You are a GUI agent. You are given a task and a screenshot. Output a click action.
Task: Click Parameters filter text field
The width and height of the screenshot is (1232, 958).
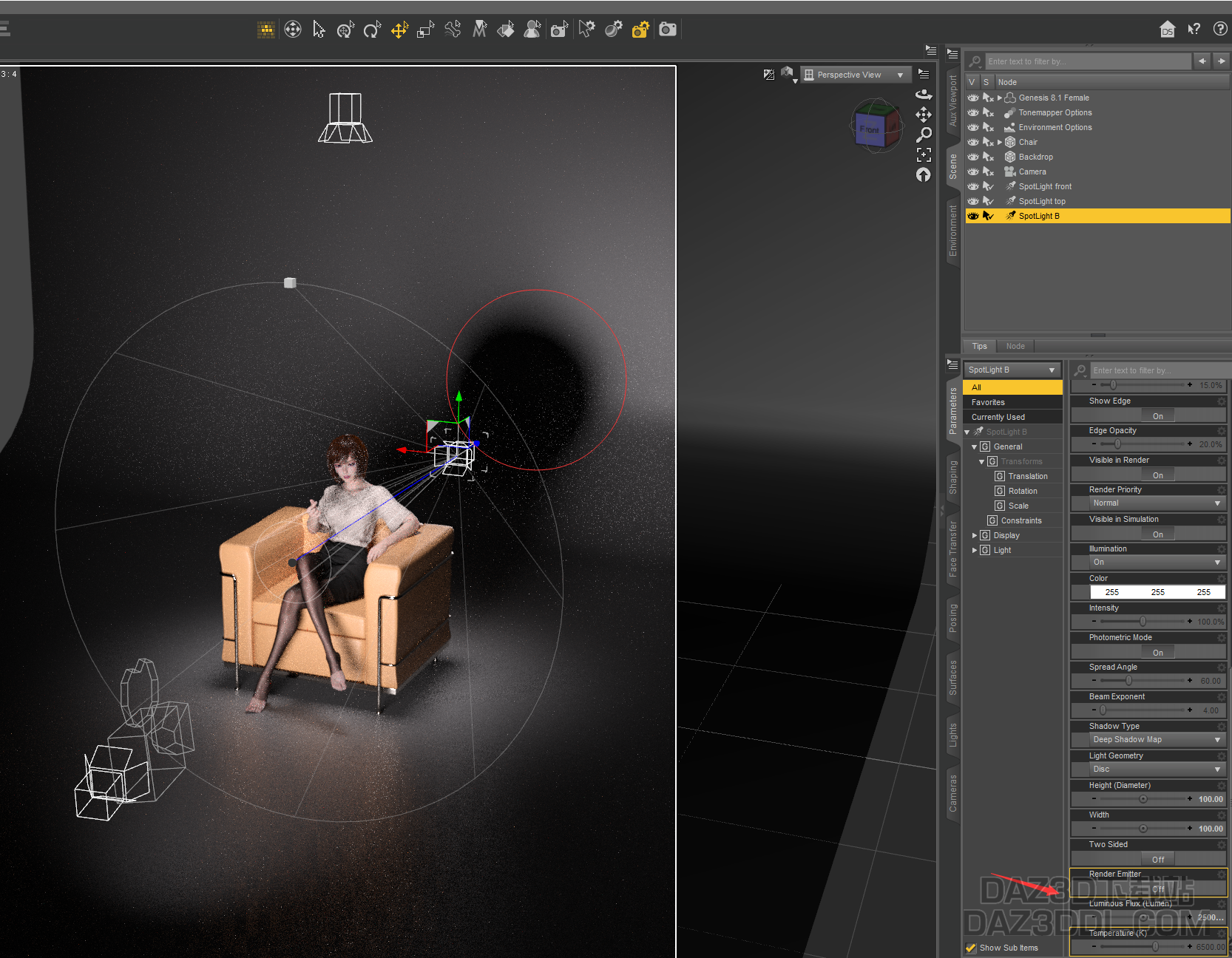1161,370
